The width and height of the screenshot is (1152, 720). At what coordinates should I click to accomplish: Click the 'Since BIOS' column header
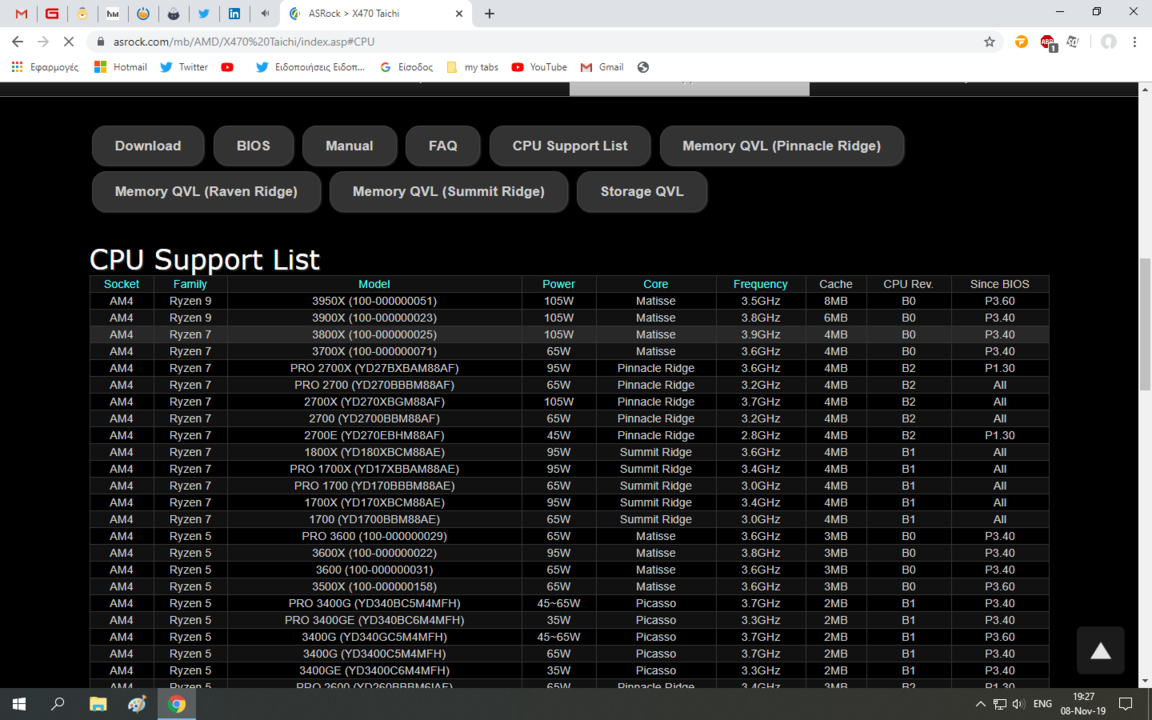pyautogui.click(x=1000, y=284)
